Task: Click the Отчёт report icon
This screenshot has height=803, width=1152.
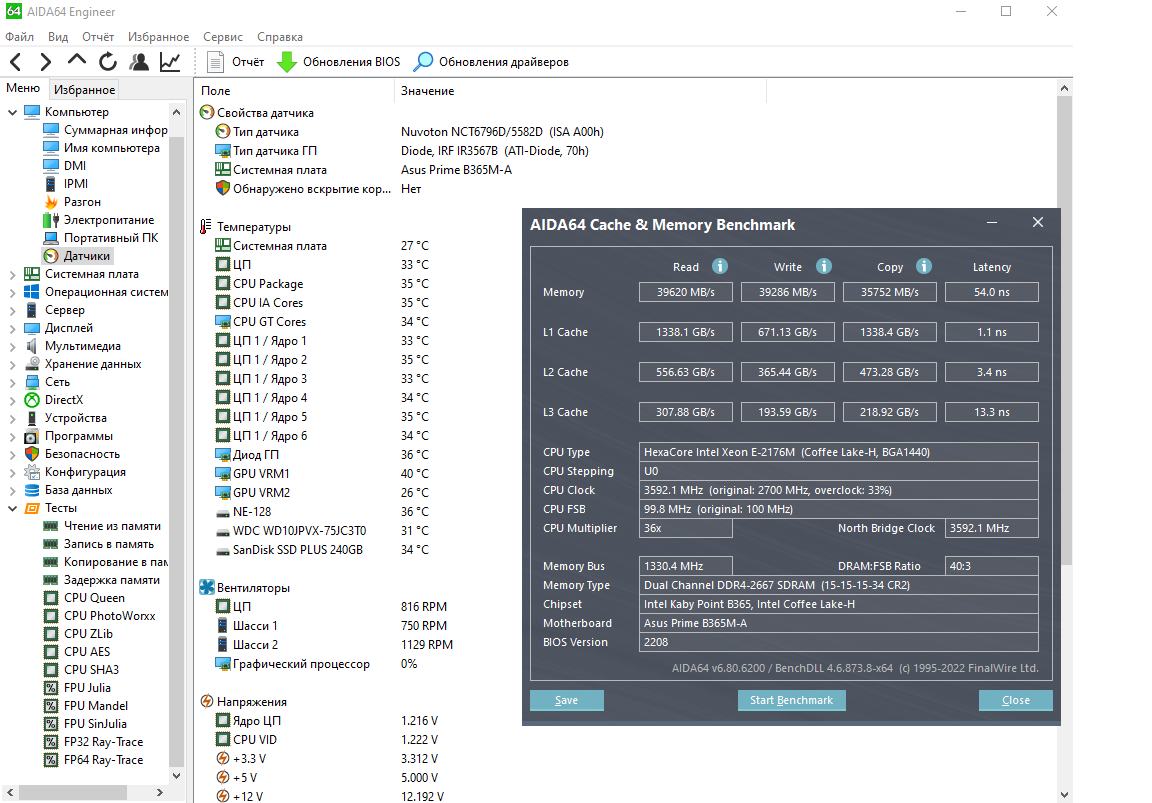Action: click(x=215, y=62)
